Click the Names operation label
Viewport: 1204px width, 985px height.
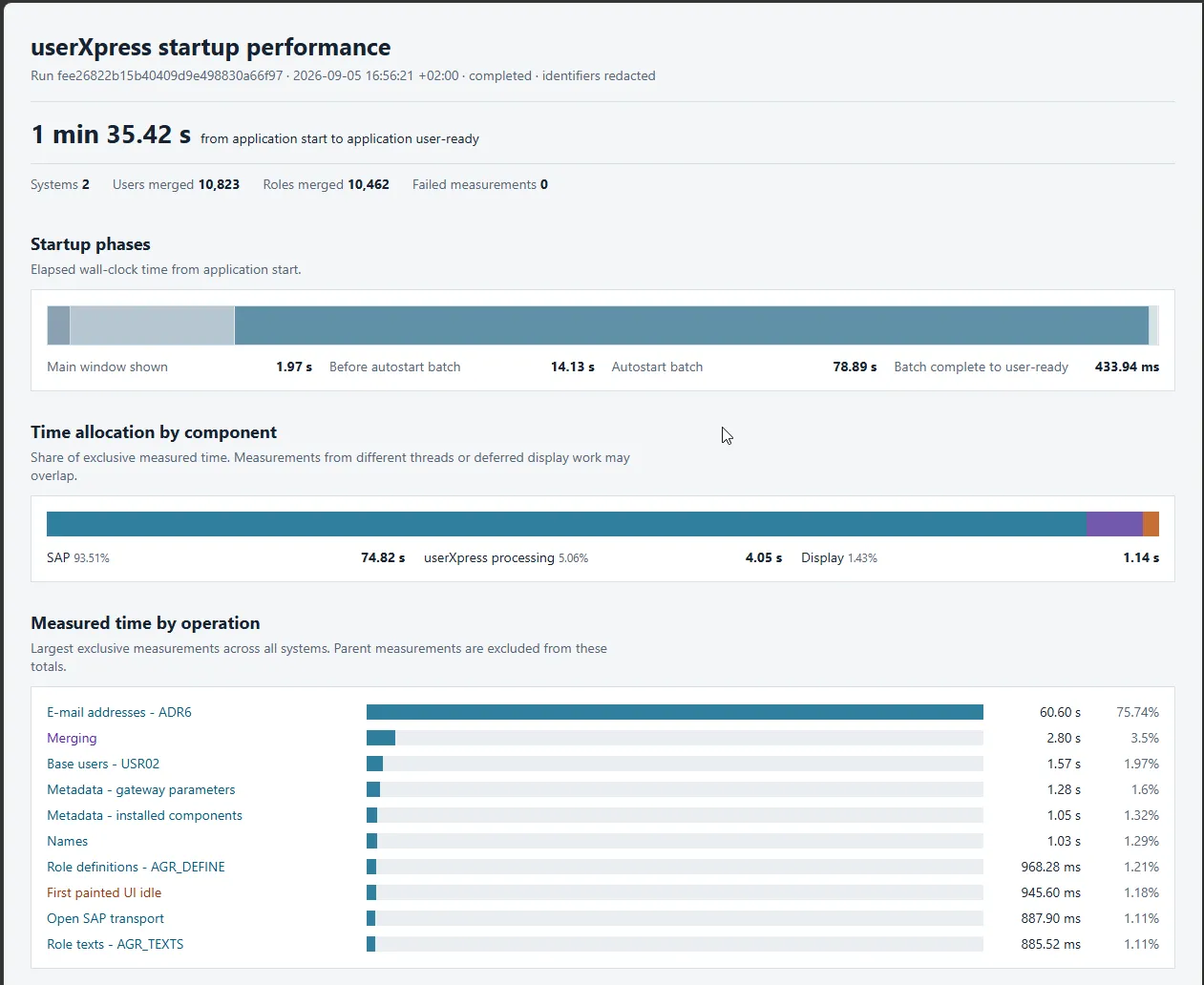[x=67, y=841]
